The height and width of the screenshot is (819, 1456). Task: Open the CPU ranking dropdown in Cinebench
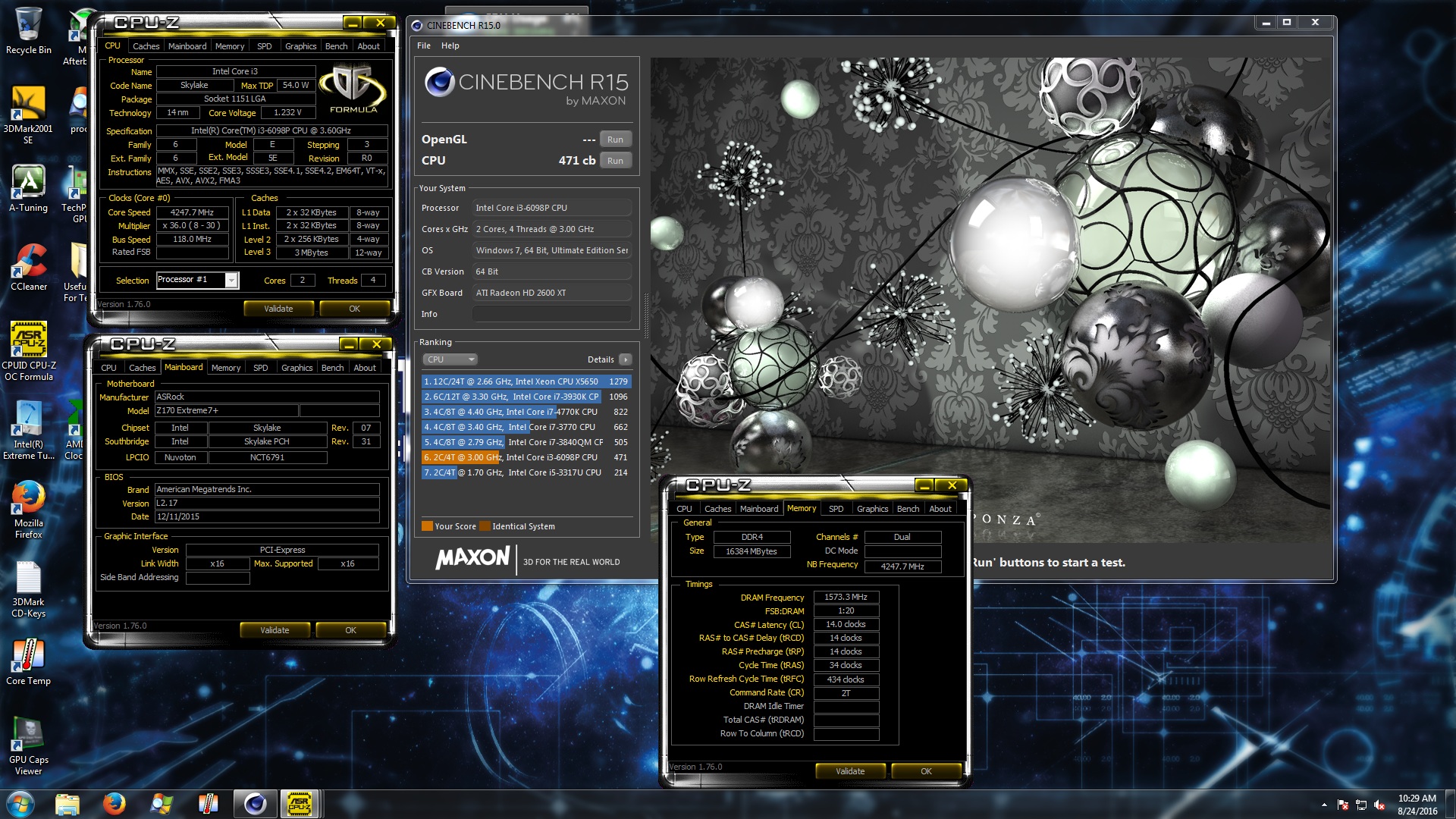[450, 359]
